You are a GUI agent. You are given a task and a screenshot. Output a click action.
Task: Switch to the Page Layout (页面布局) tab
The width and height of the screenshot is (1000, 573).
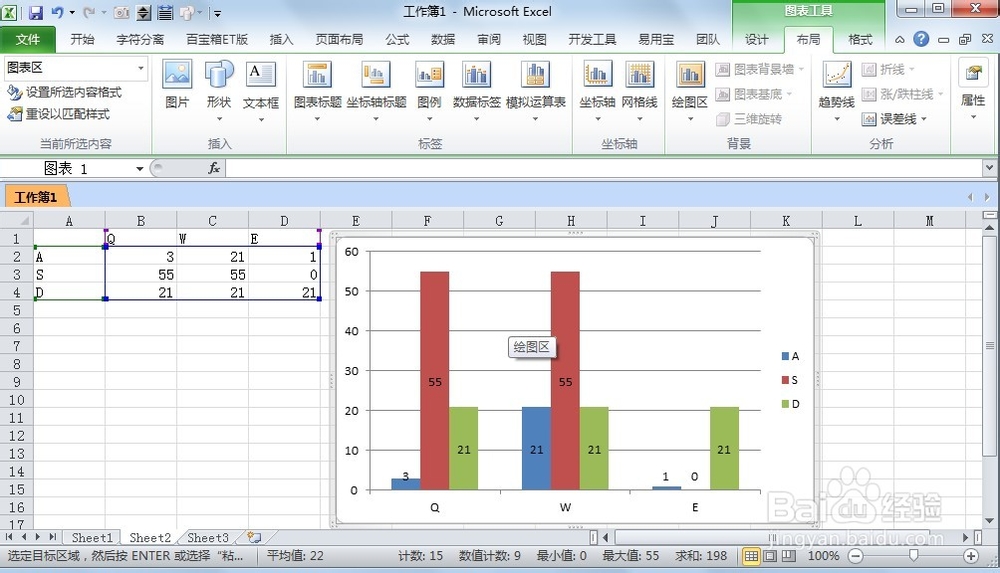tap(339, 40)
